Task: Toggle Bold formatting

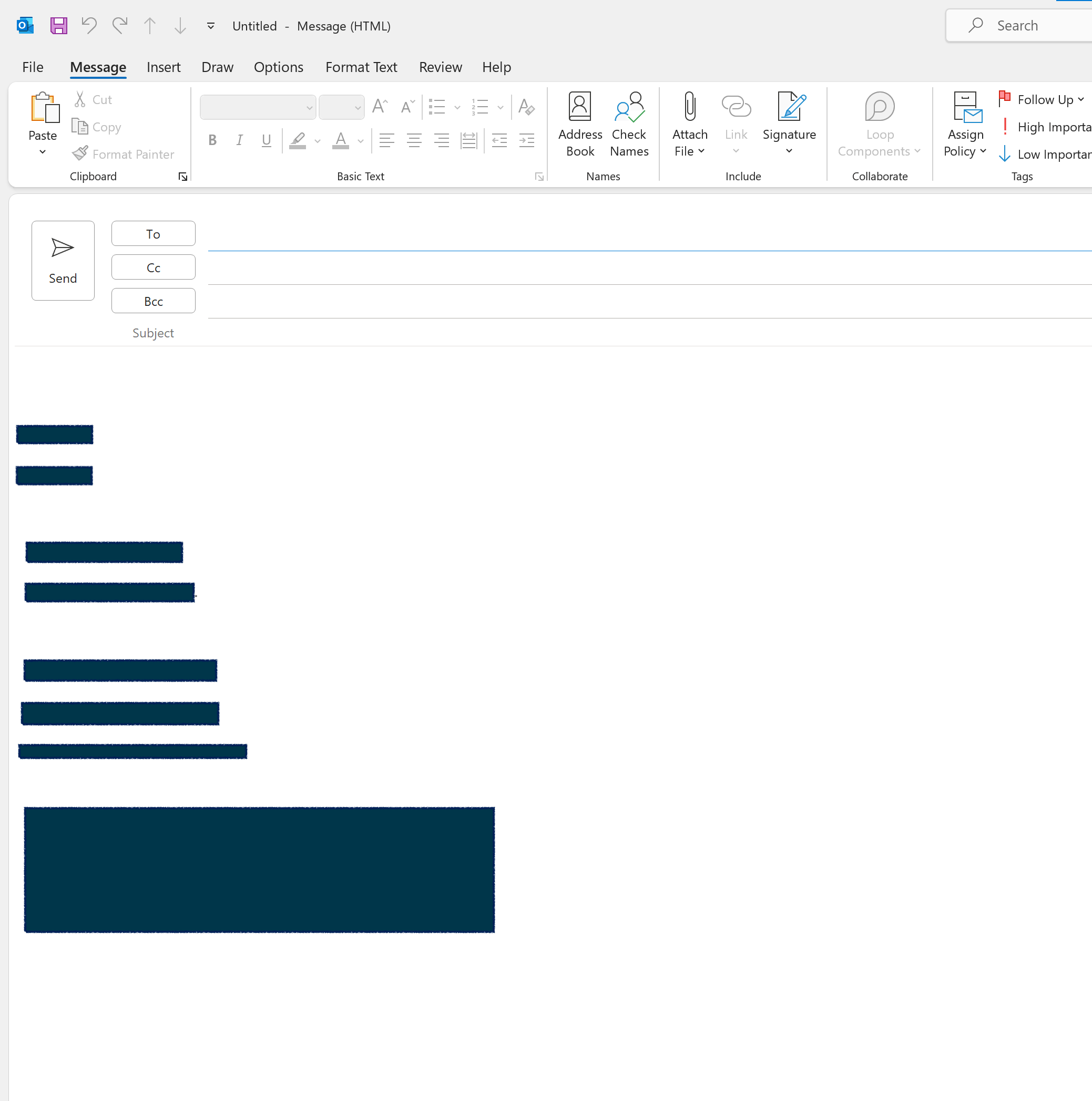Action: (x=212, y=140)
